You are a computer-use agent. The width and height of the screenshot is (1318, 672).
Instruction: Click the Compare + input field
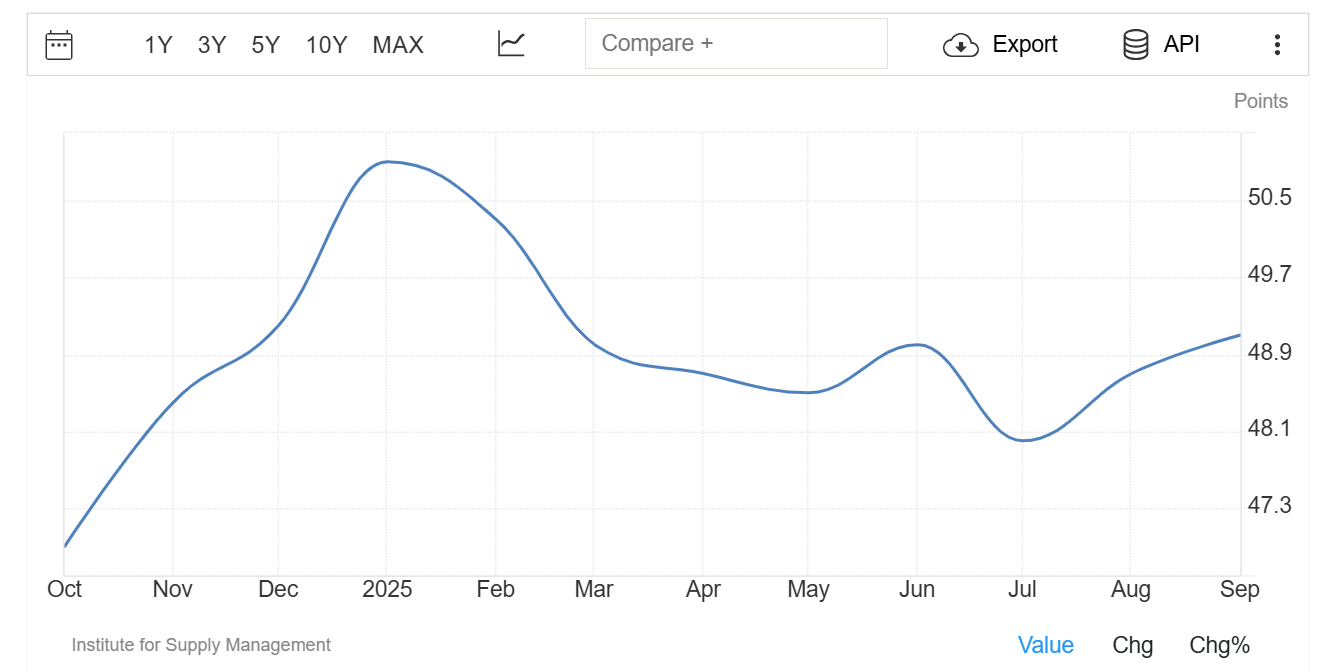click(x=736, y=44)
